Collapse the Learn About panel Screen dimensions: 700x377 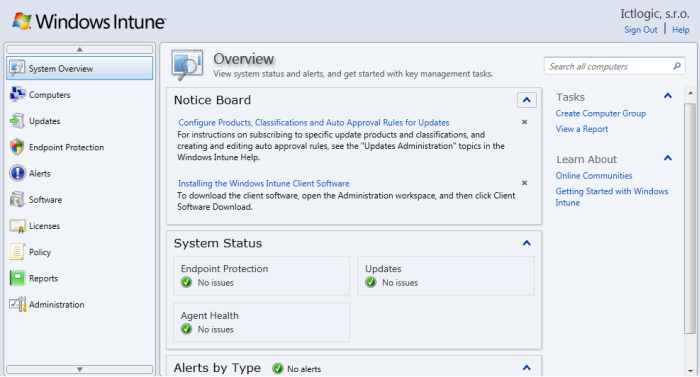pyautogui.click(x=668, y=158)
